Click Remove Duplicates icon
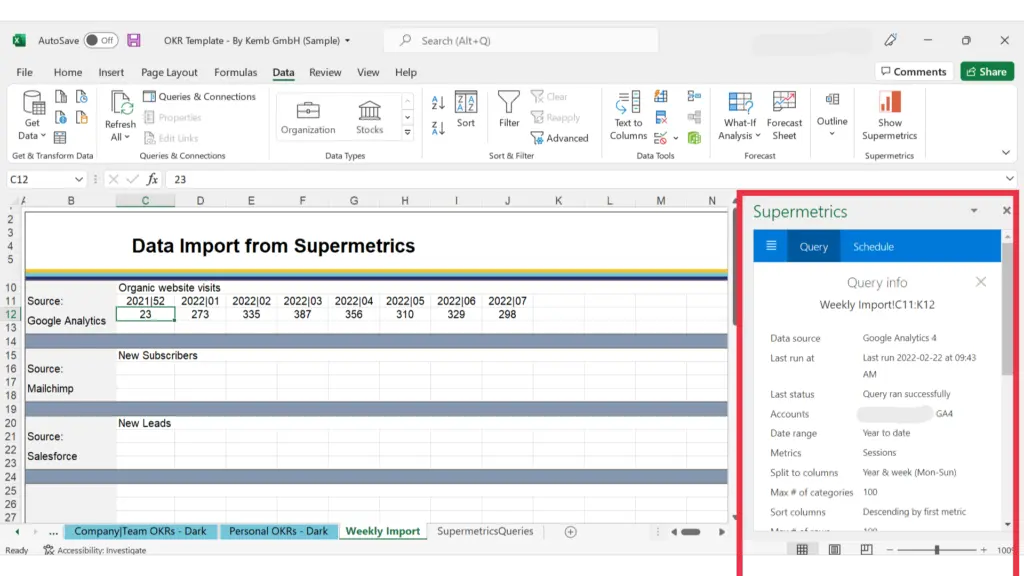This screenshot has height=576, width=1024. [x=661, y=118]
